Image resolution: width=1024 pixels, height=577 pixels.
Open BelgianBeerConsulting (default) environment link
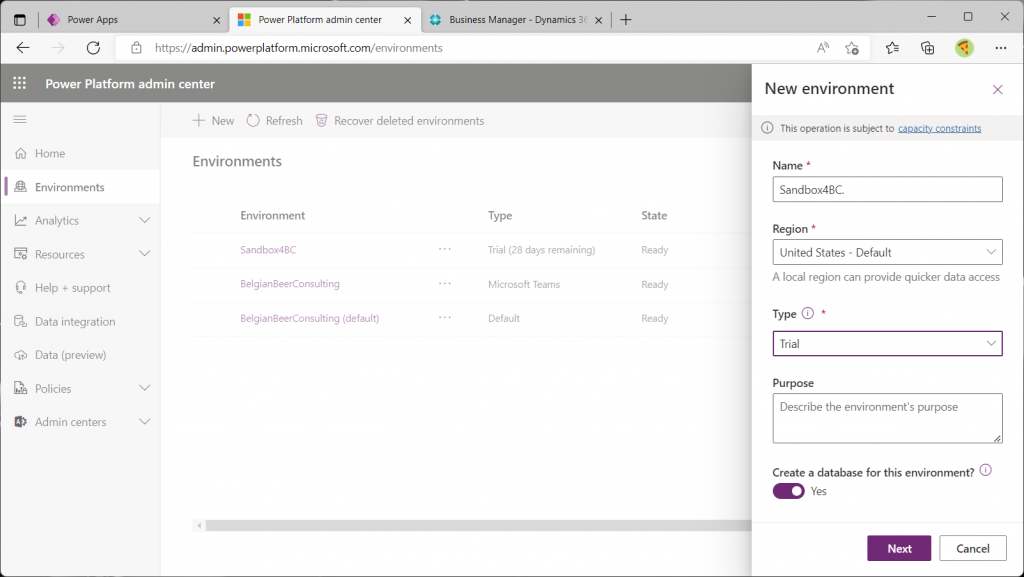(310, 319)
